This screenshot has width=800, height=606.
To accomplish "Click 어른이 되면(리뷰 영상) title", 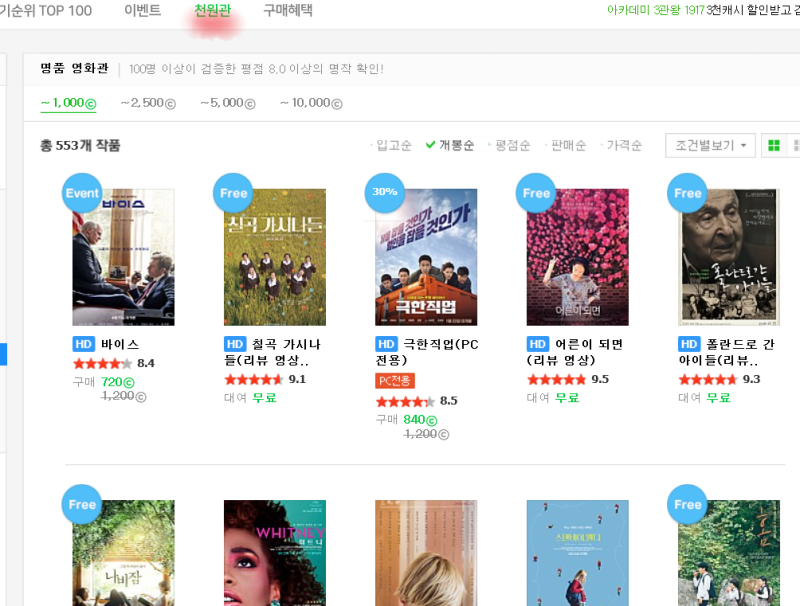I will (x=576, y=352).
